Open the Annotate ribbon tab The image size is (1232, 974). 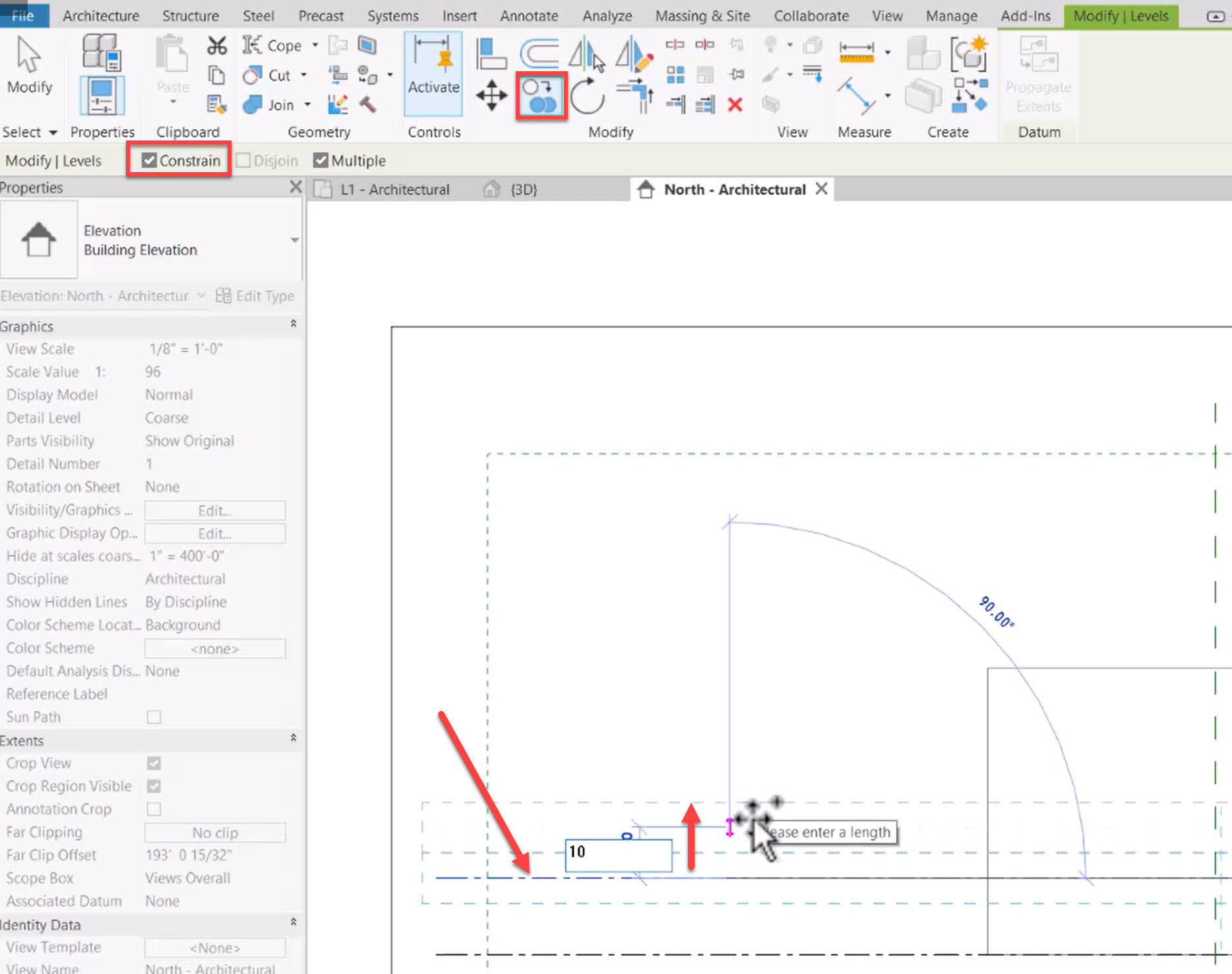[x=528, y=16]
